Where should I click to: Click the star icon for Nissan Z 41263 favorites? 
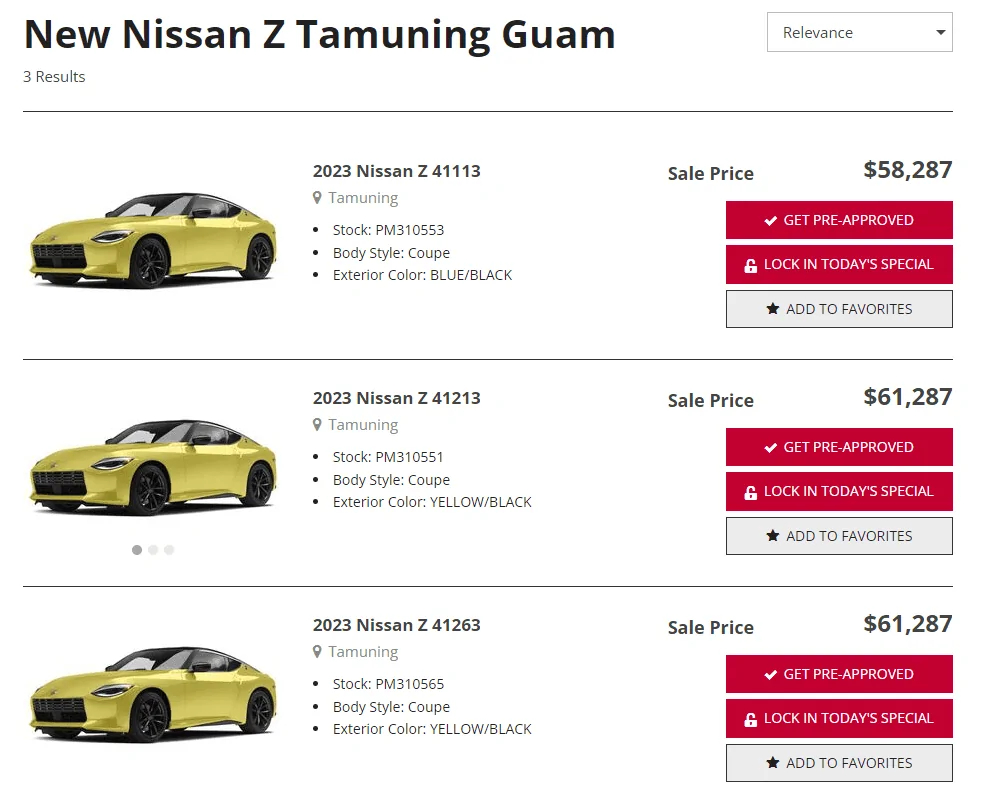tap(772, 763)
